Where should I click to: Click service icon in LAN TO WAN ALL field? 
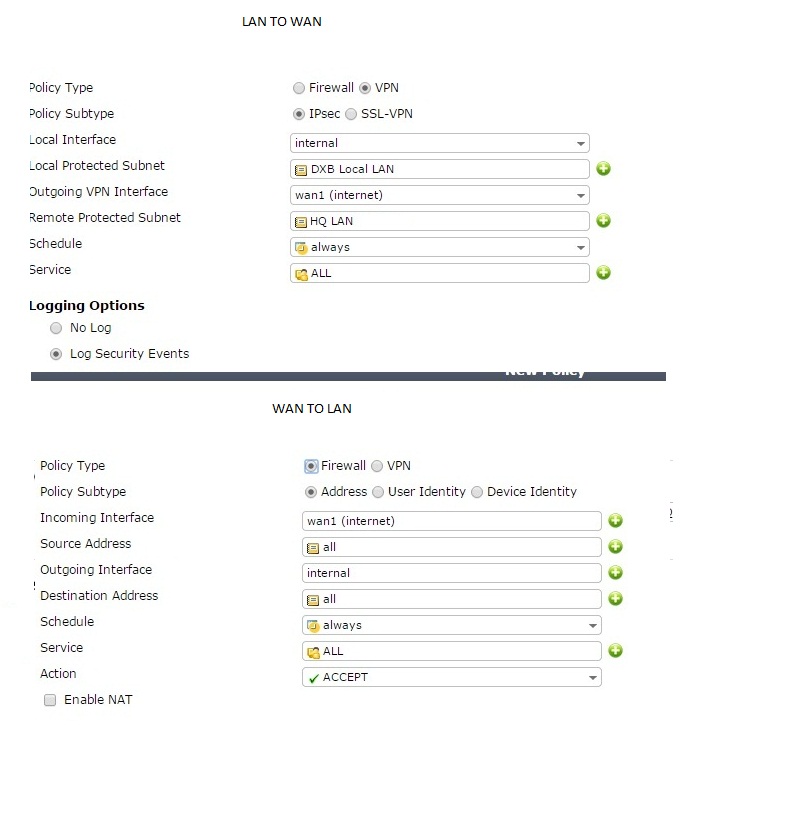pyautogui.click(x=301, y=274)
